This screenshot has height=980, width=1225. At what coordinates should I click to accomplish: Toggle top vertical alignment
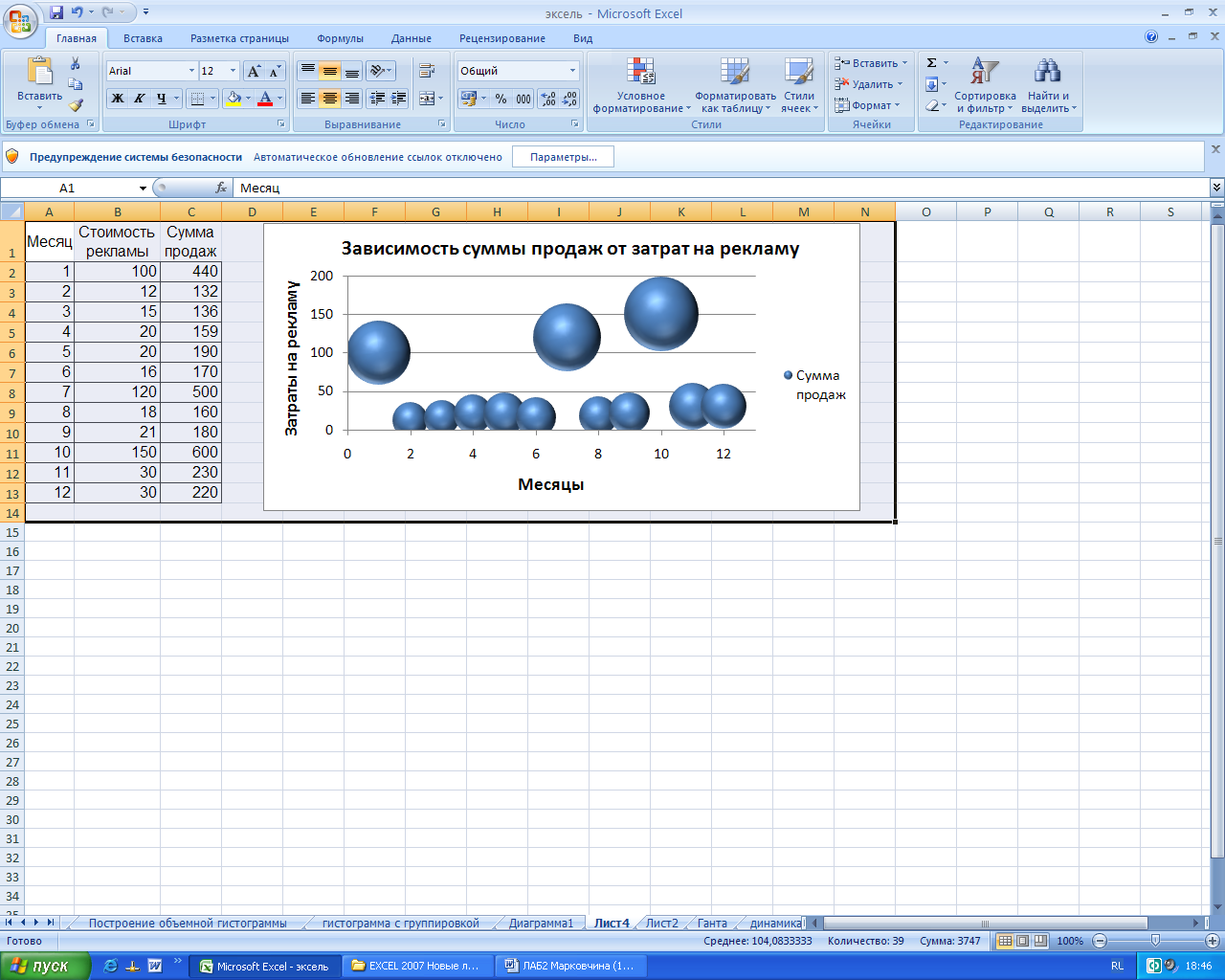(307, 71)
